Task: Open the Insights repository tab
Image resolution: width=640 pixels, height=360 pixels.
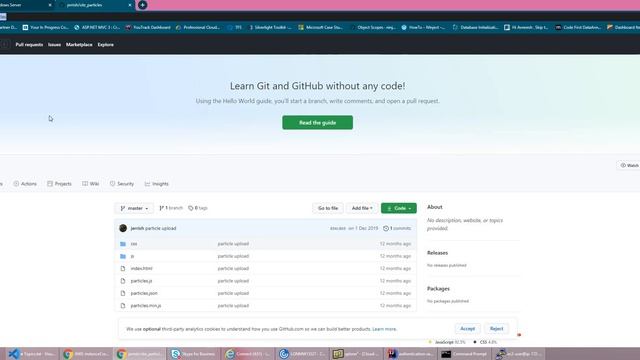Action: click(156, 184)
